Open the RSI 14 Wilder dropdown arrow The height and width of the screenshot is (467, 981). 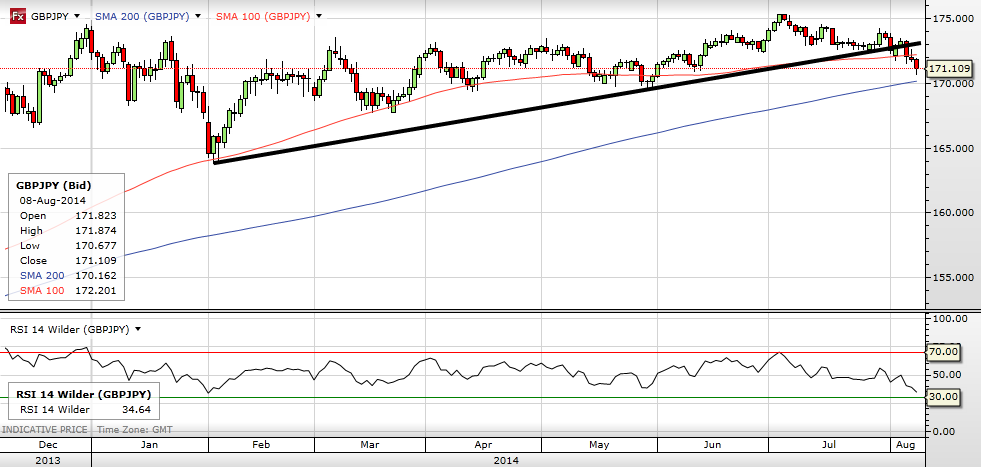click(139, 328)
